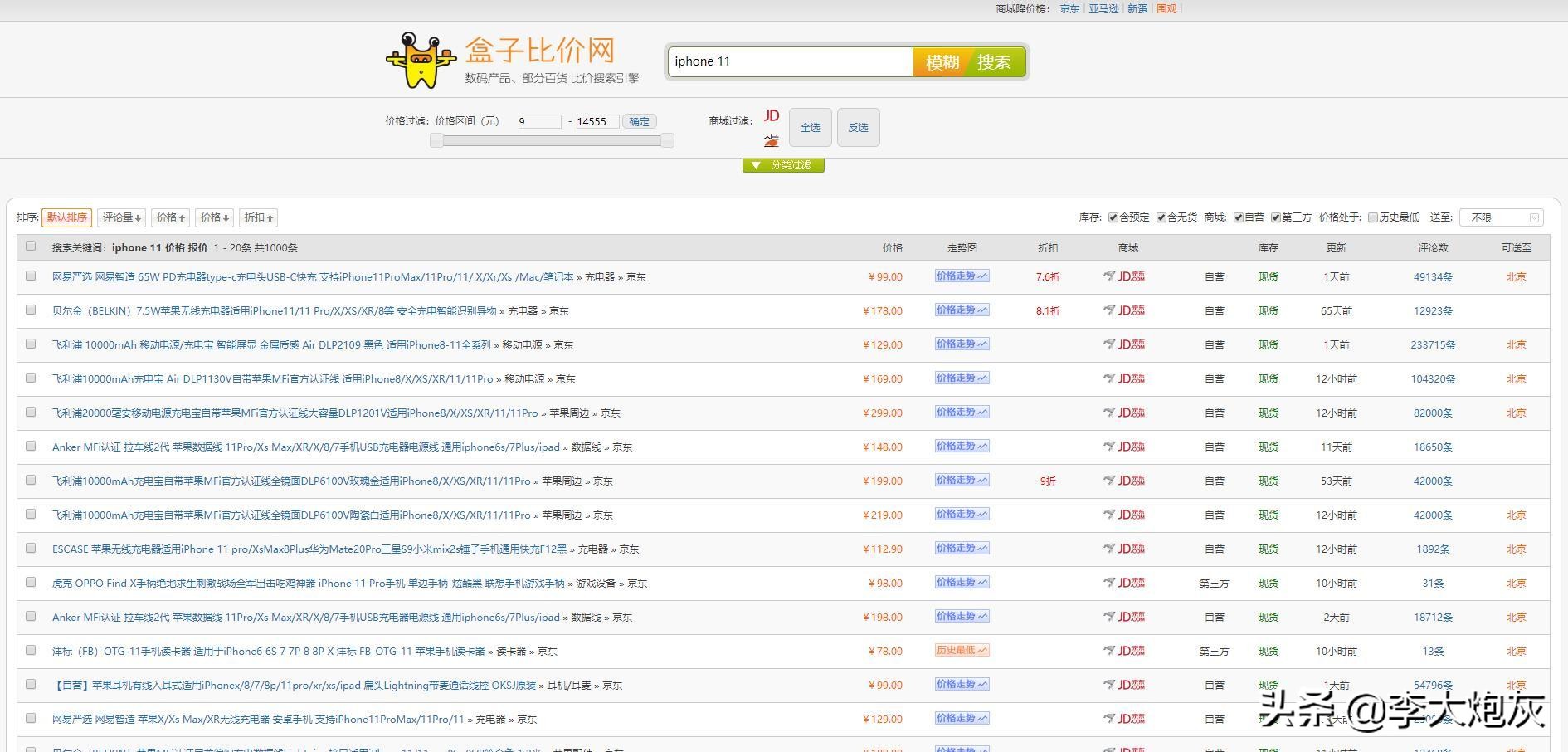This screenshot has width=1568, height=752.
Task: Click the cart icon beside JD on first result
Action: [x=1109, y=276]
